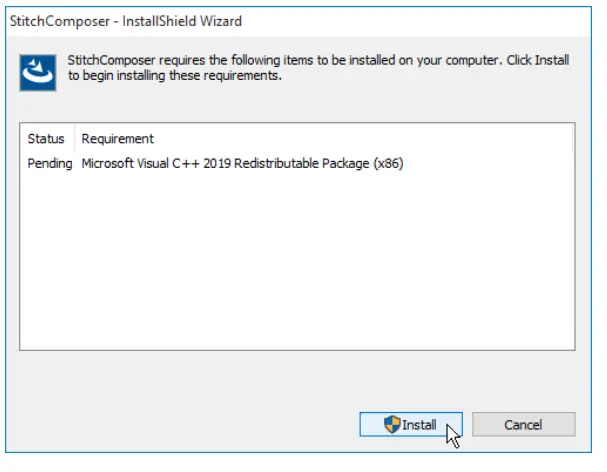
Task: Click the Status column header
Action: [46, 139]
